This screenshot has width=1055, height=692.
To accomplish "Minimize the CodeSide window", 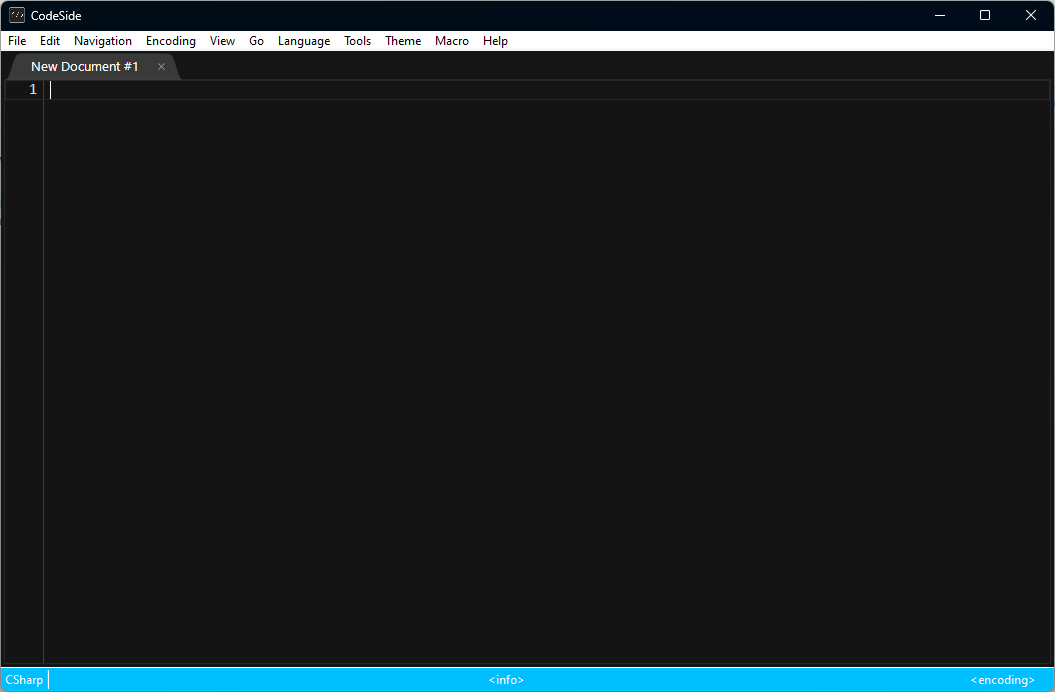I will point(938,15).
